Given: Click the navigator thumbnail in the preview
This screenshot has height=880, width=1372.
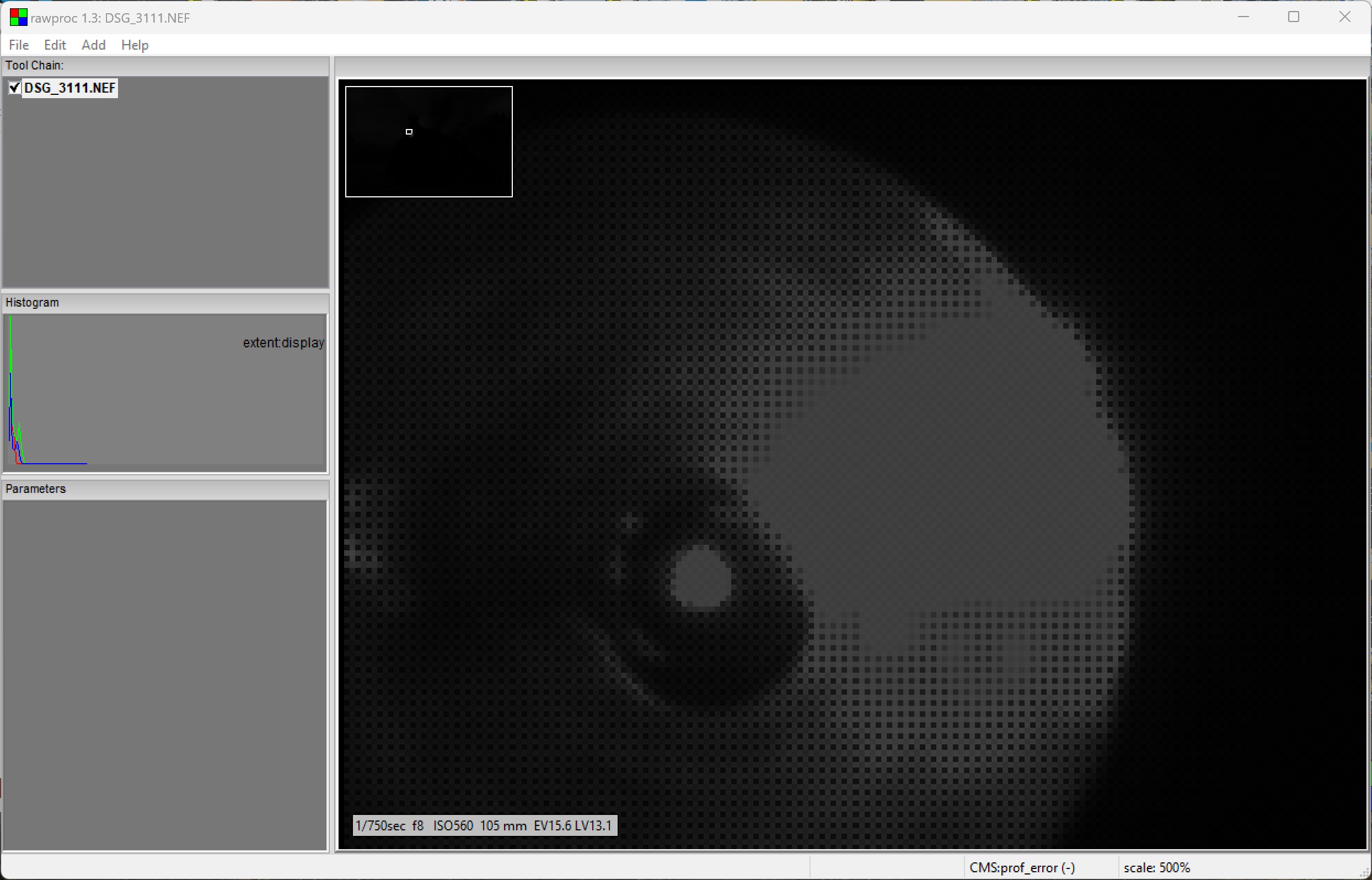Looking at the screenshot, I should click(457, 166).
